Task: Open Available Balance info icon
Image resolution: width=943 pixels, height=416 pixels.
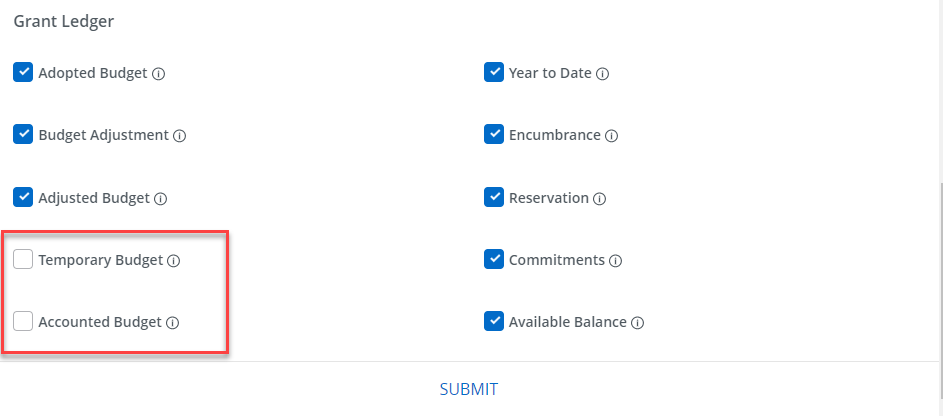Action: point(637,323)
